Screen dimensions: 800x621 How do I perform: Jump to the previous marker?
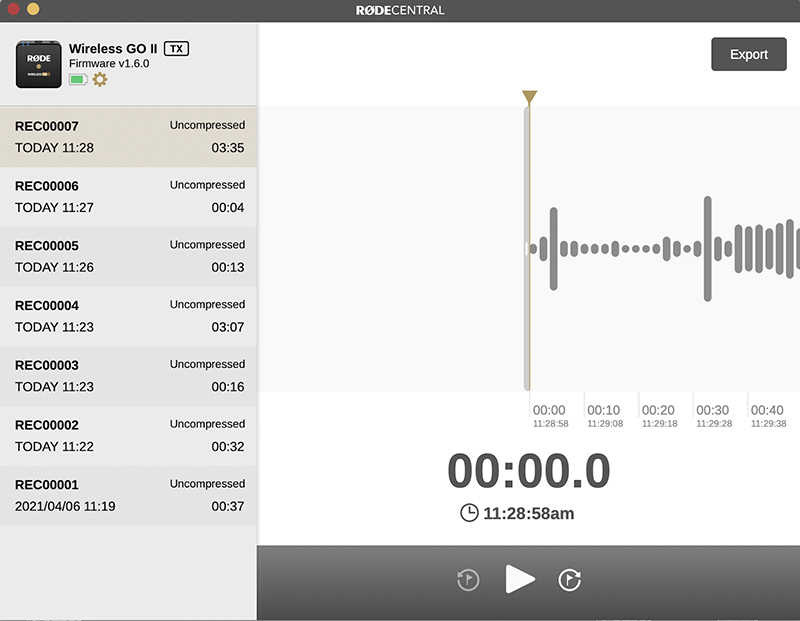coord(468,580)
